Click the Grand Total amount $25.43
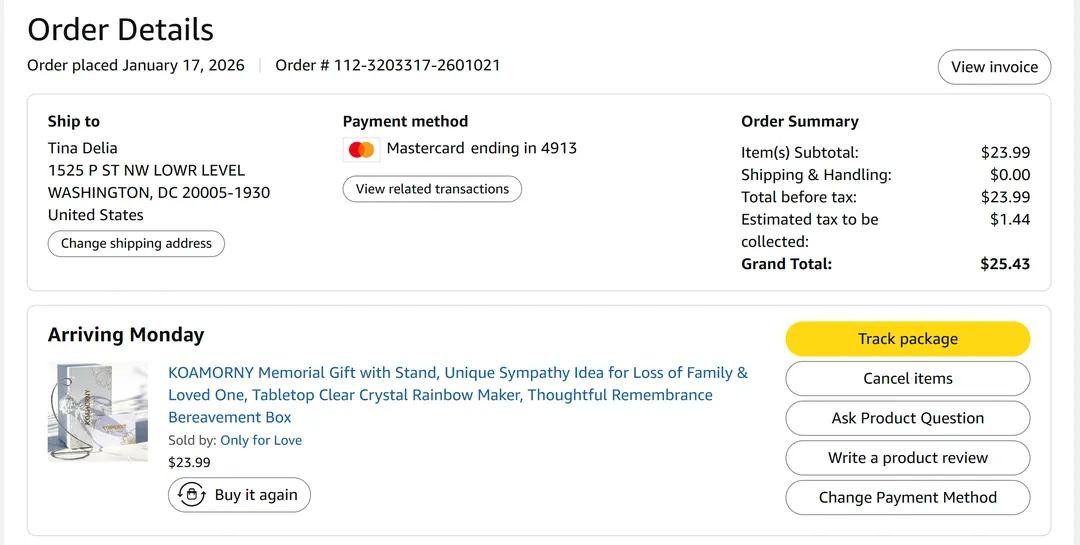This screenshot has height=545, width=1080. (1005, 264)
